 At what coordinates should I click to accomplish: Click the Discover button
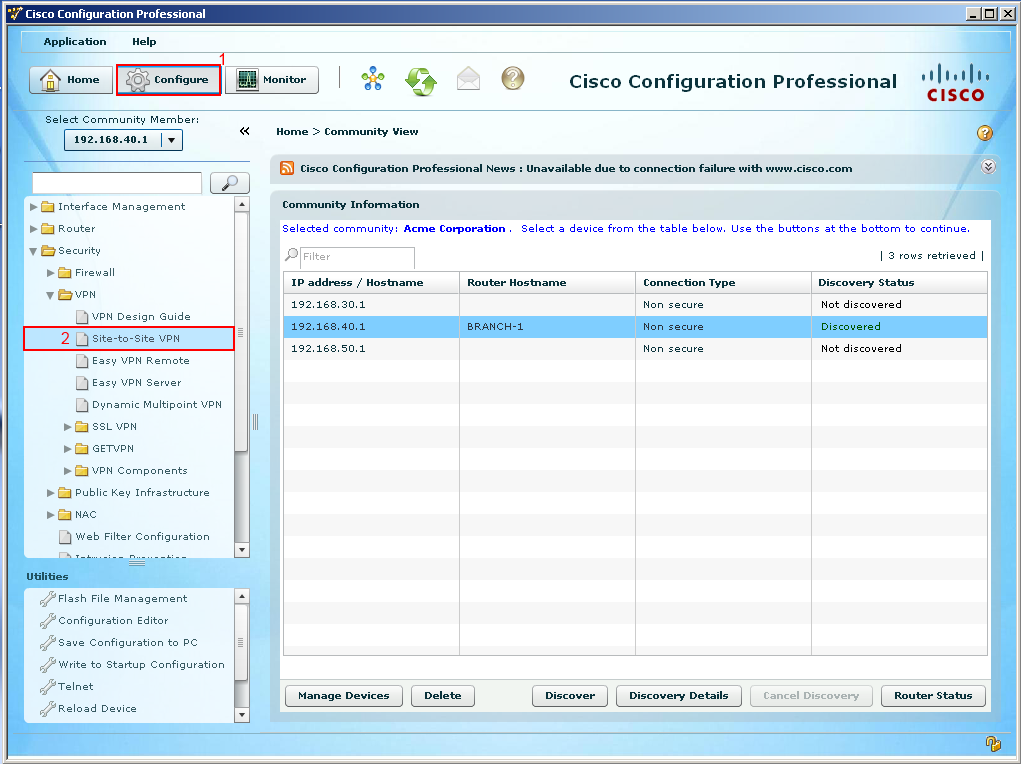pos(570,696)
